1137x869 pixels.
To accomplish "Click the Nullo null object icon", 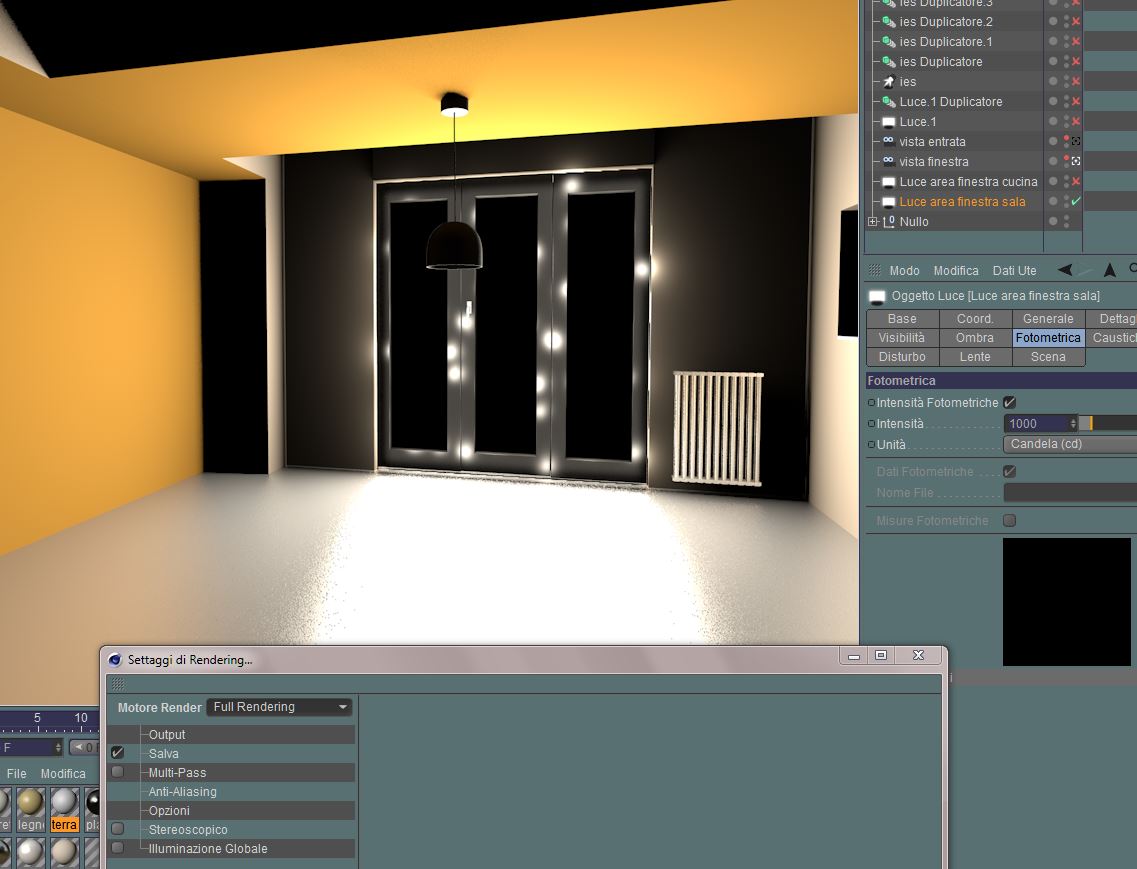I will [889, 222].
